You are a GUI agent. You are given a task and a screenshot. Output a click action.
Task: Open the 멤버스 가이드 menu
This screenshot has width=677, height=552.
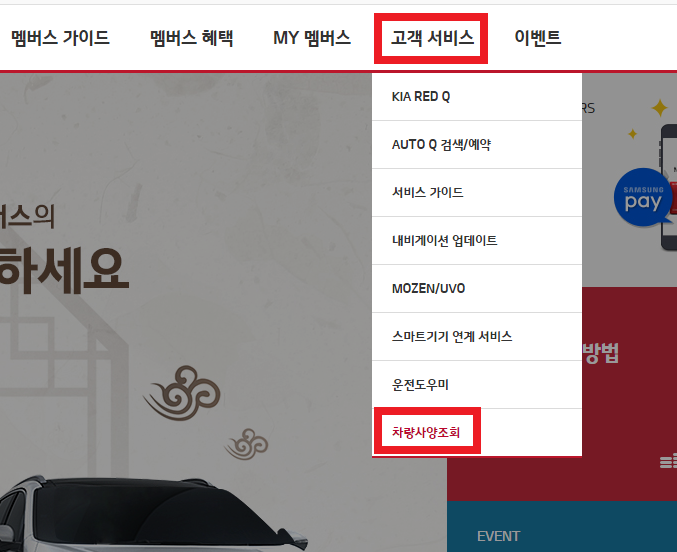tap(60, 38)
